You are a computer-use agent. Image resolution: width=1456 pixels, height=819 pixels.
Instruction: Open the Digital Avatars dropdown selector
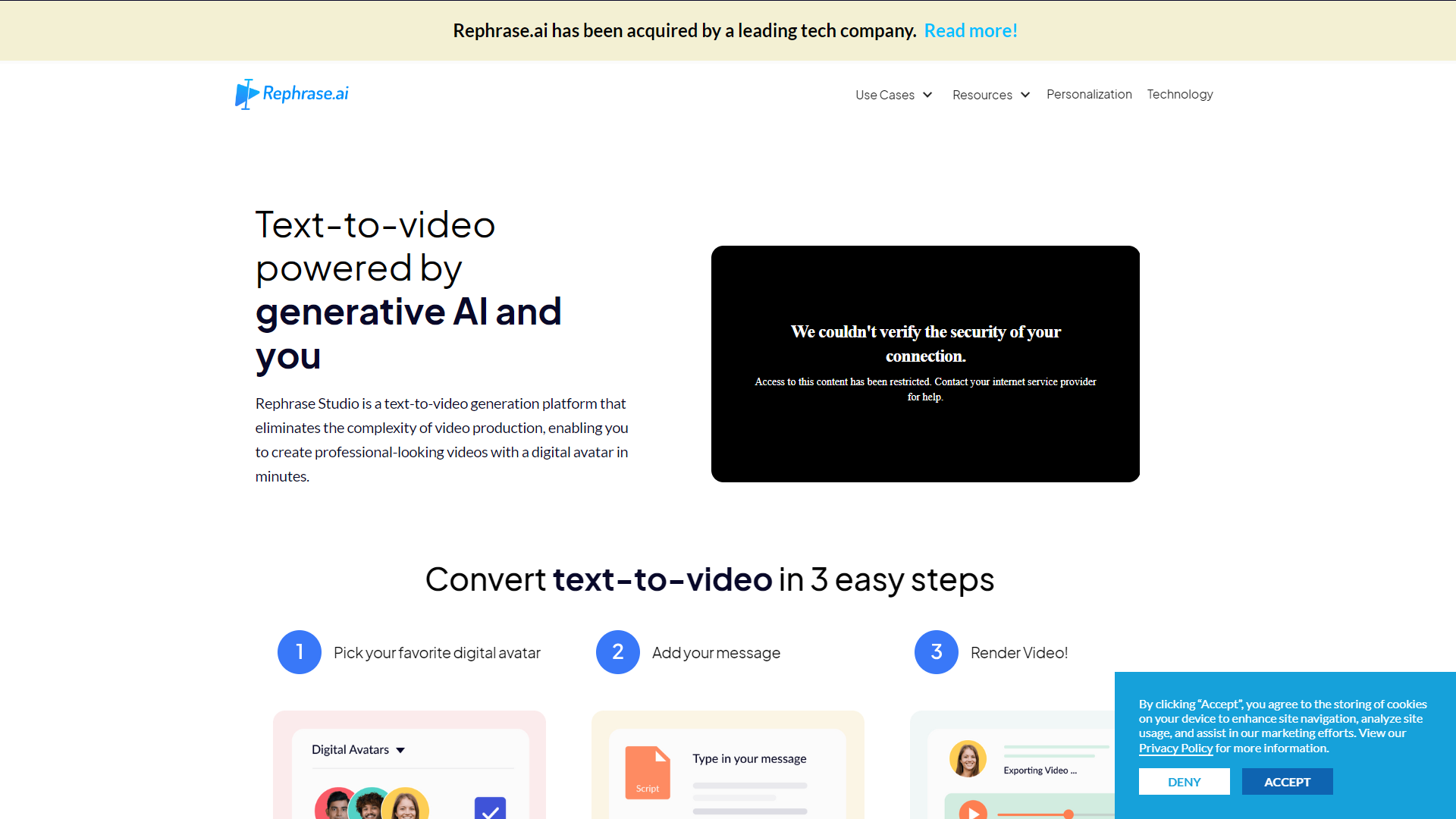tap(357, 749)
